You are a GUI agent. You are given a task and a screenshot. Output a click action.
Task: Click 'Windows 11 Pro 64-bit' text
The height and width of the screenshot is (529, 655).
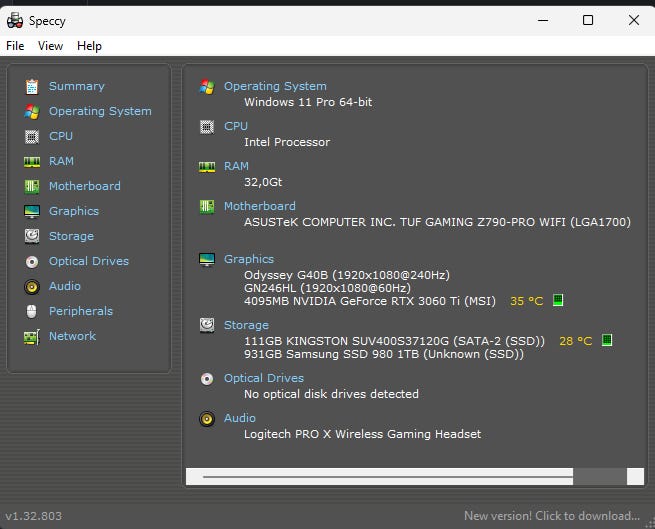pyautogui.click(x=308, y=102)
